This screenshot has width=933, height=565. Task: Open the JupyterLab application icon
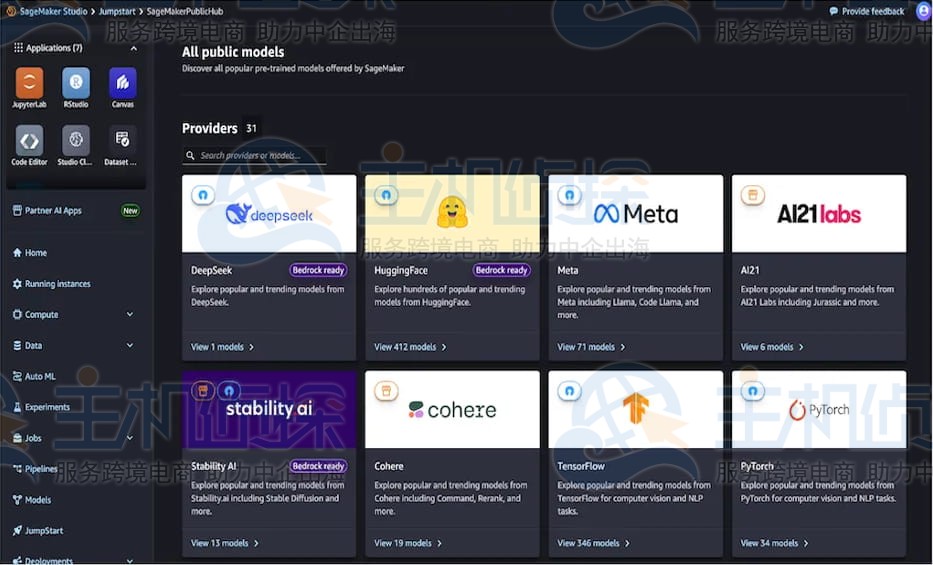point(29,83)
